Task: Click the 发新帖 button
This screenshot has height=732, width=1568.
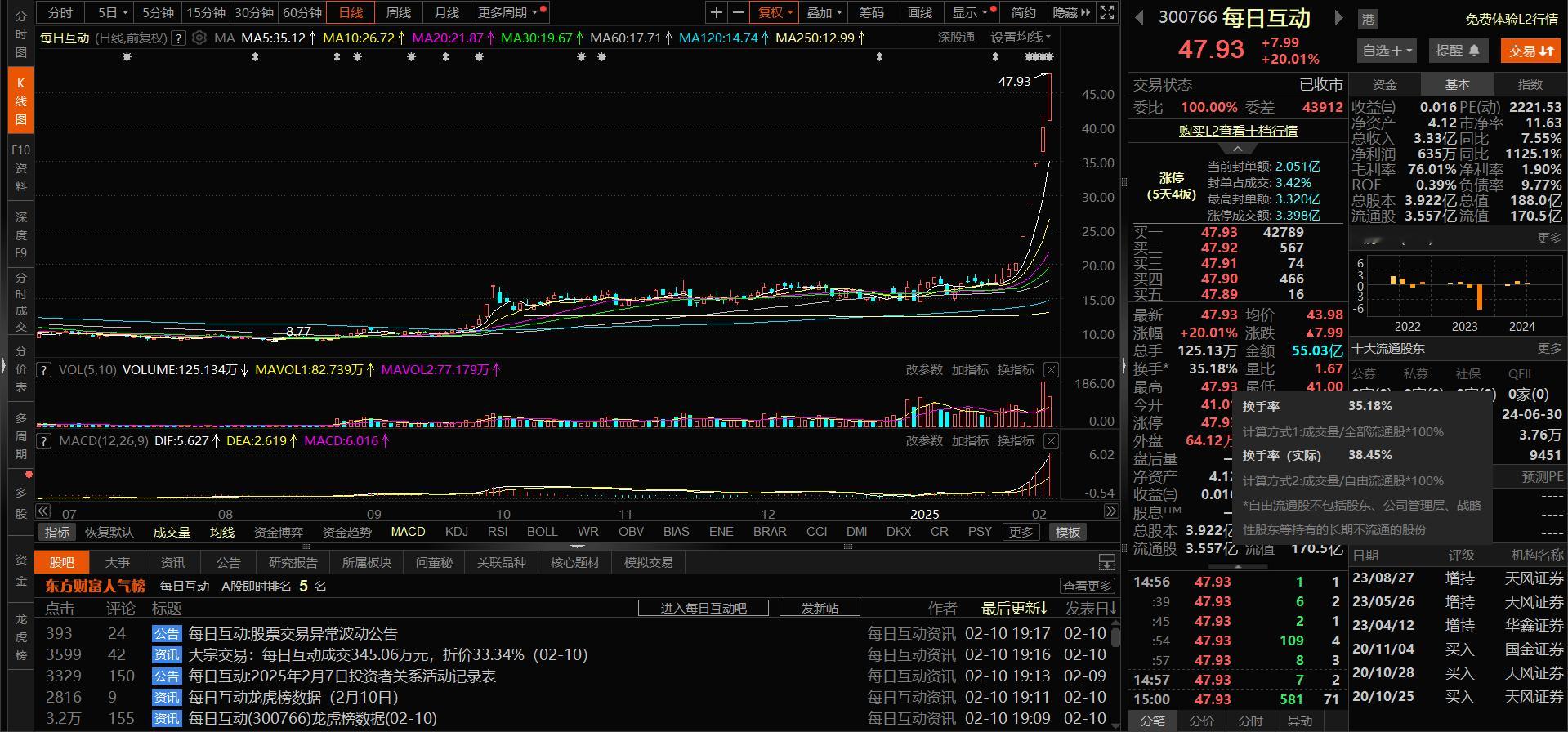Action: (x=820, y=609)
